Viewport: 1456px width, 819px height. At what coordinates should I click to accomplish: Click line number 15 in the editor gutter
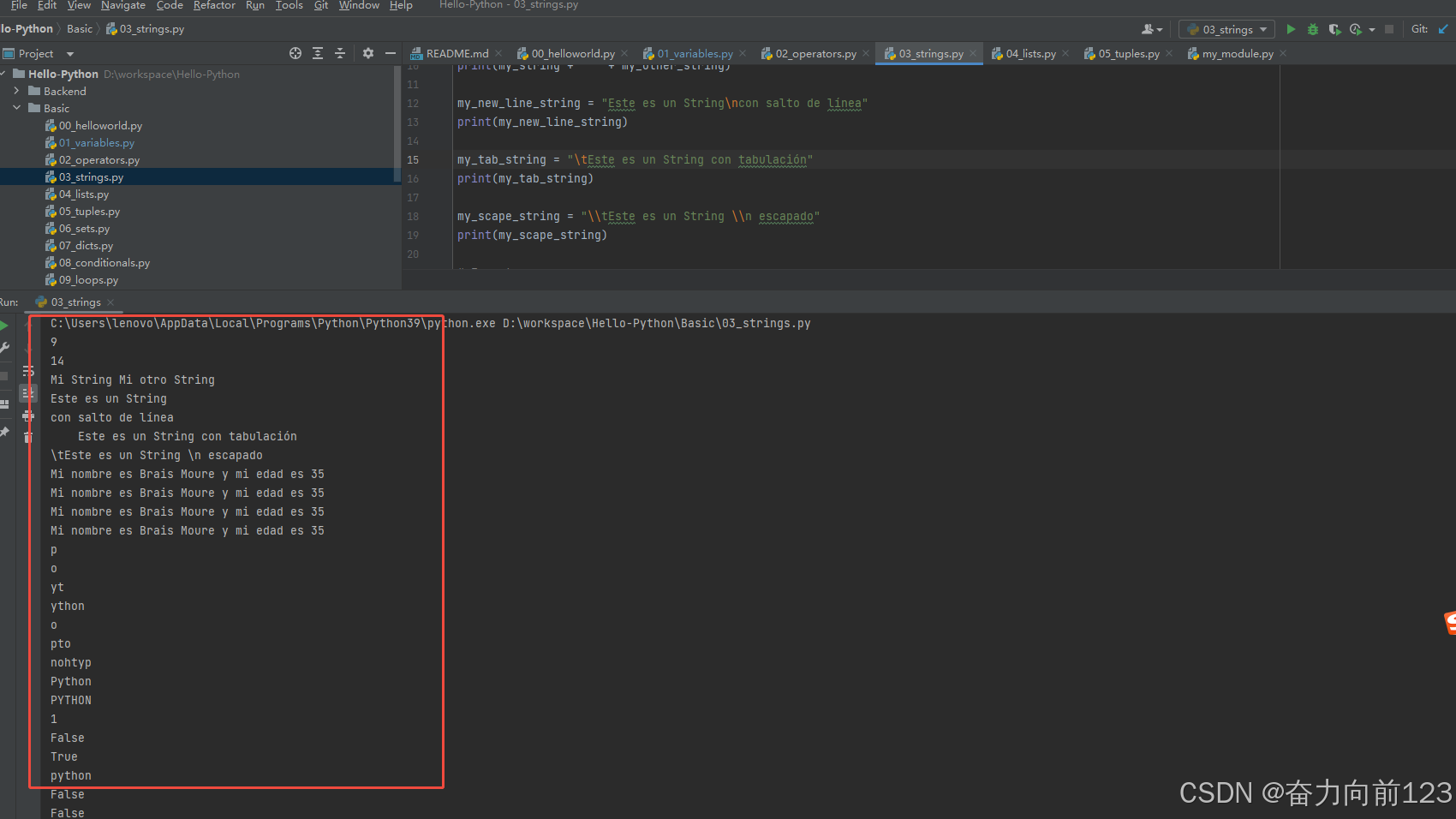click(x=413, y=160)
